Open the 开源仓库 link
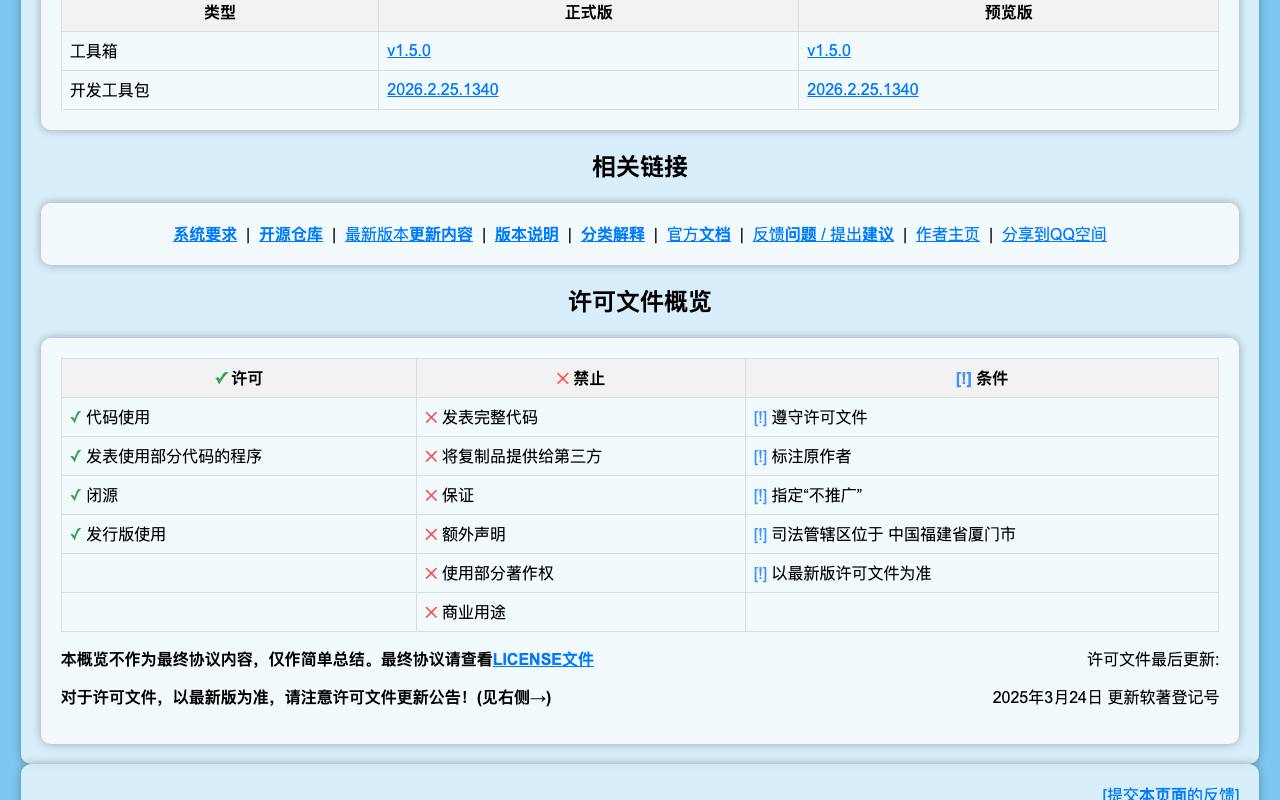The image size is (1280, 800). [291, 234]
